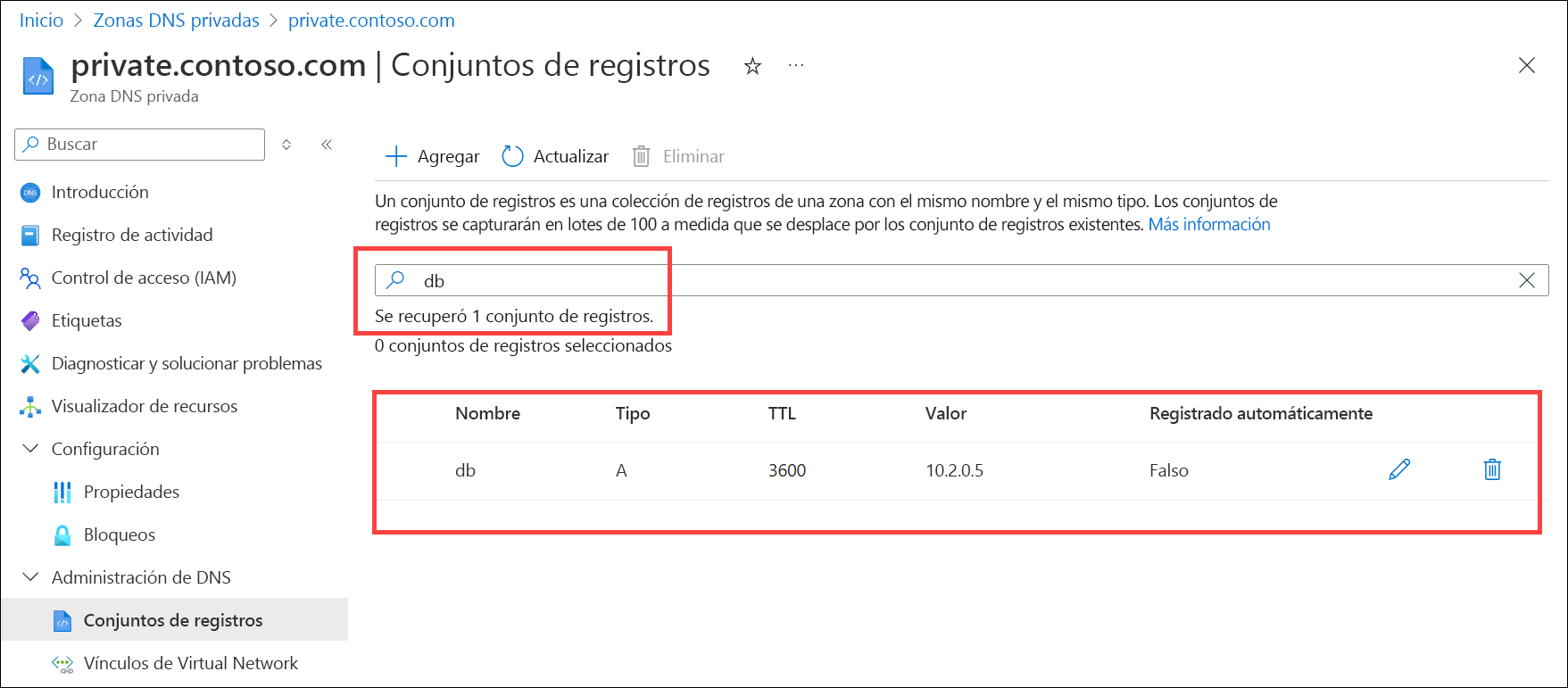Viewport: 1568px width, 688px height.
Task: Click the Bloqueos padlock icon
Action: (x=62, y=535)
